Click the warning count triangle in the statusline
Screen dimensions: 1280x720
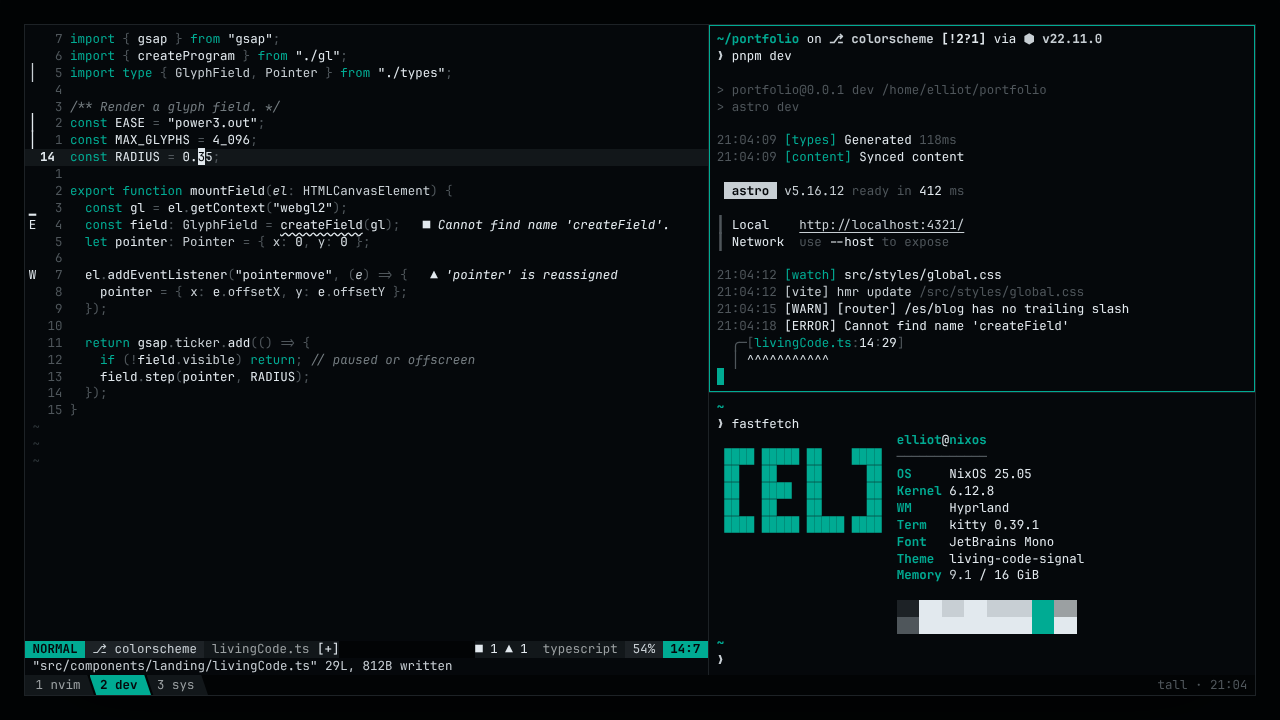click(x=509, y=649)
